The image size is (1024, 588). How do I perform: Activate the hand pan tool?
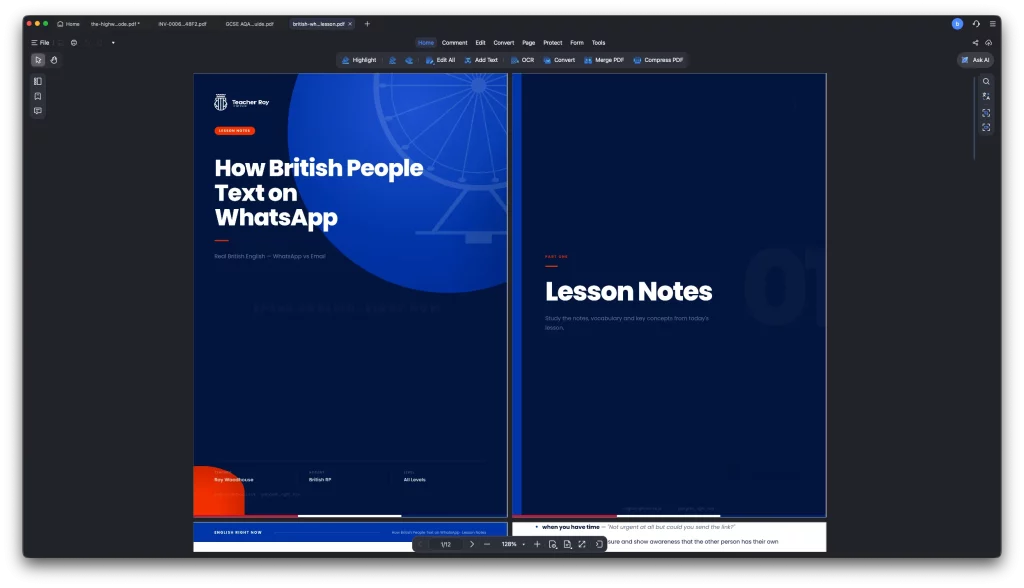(54, 60)
